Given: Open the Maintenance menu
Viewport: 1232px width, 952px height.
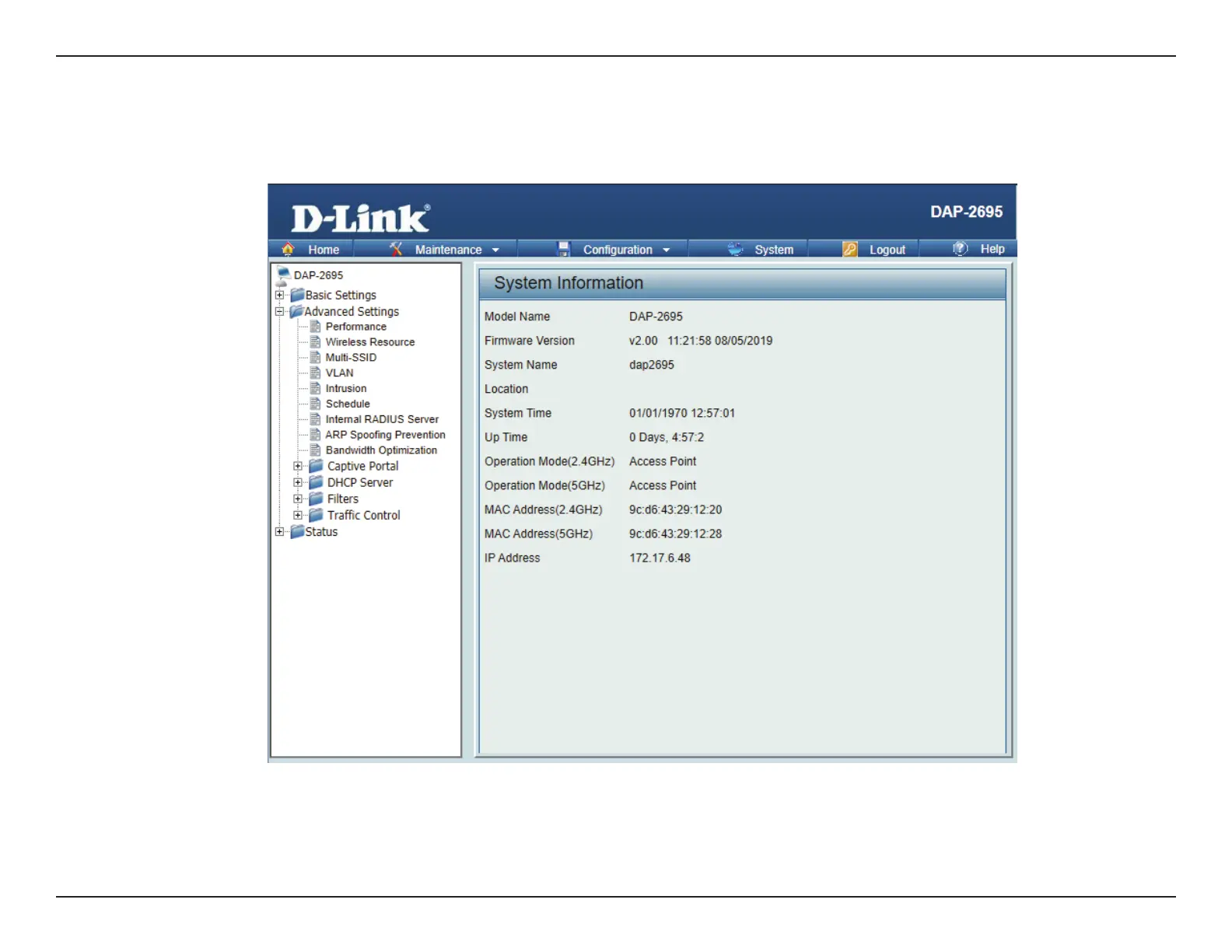Looking at the screenshot, I should pos(448,250).
